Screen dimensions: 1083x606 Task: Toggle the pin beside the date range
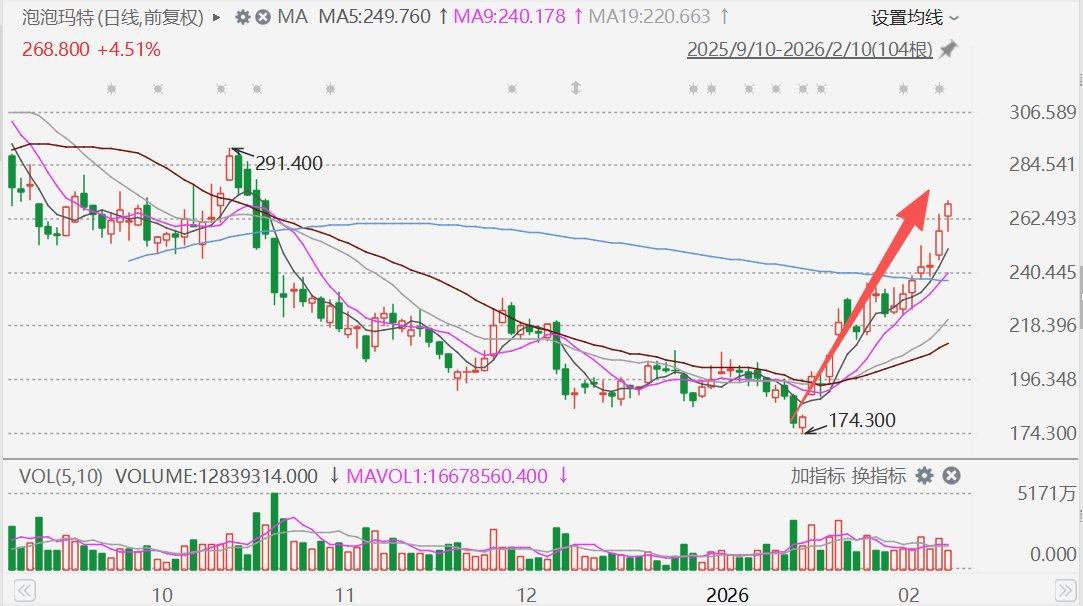click(948, 49)
